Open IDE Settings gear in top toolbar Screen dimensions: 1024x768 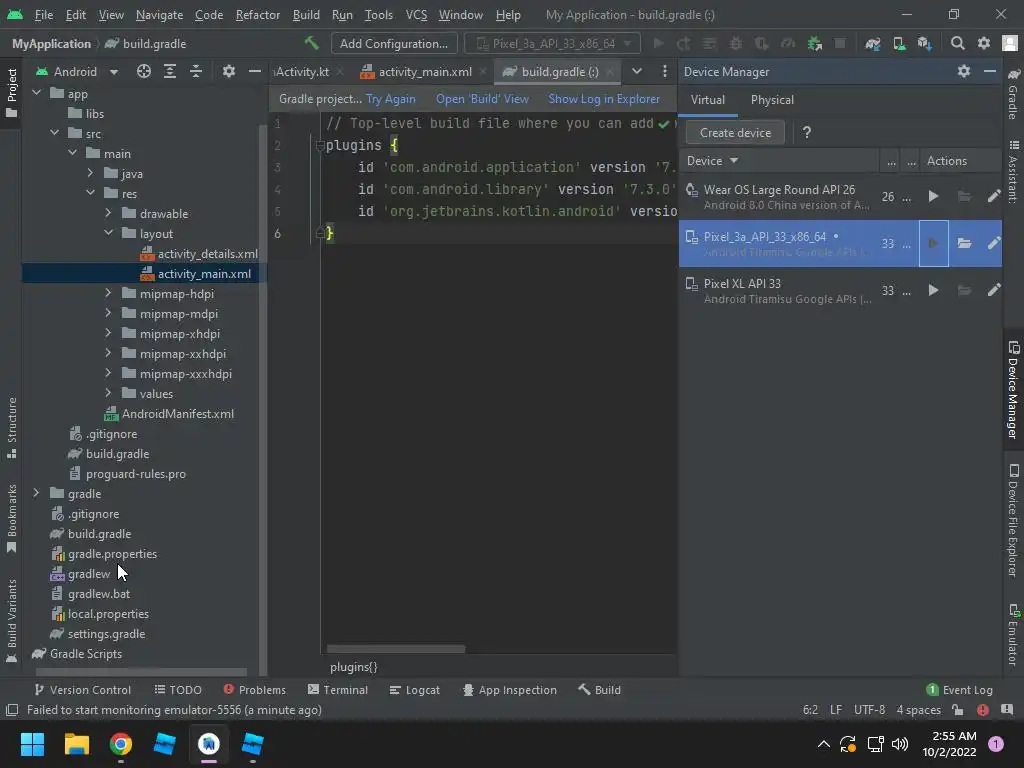click(x=984, y=43)
